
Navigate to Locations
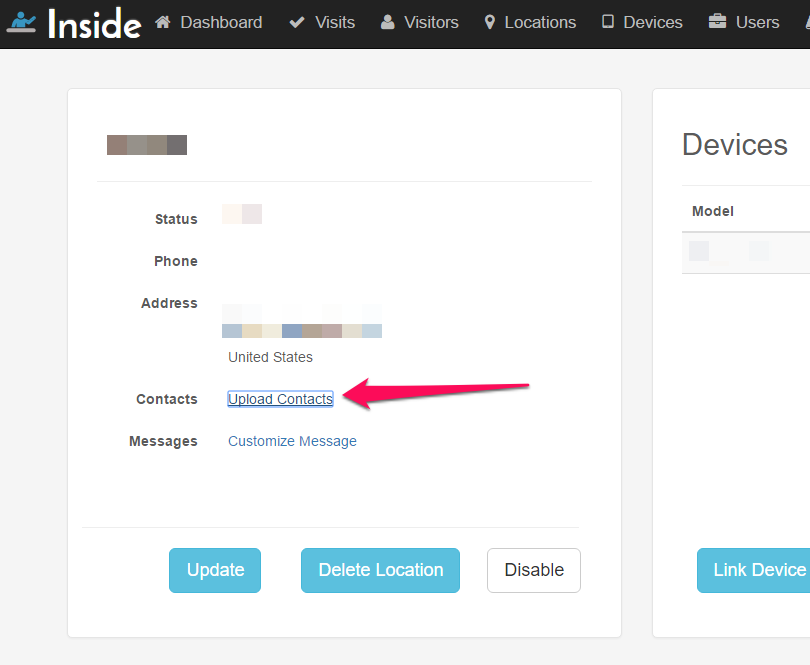click(540, 22)
